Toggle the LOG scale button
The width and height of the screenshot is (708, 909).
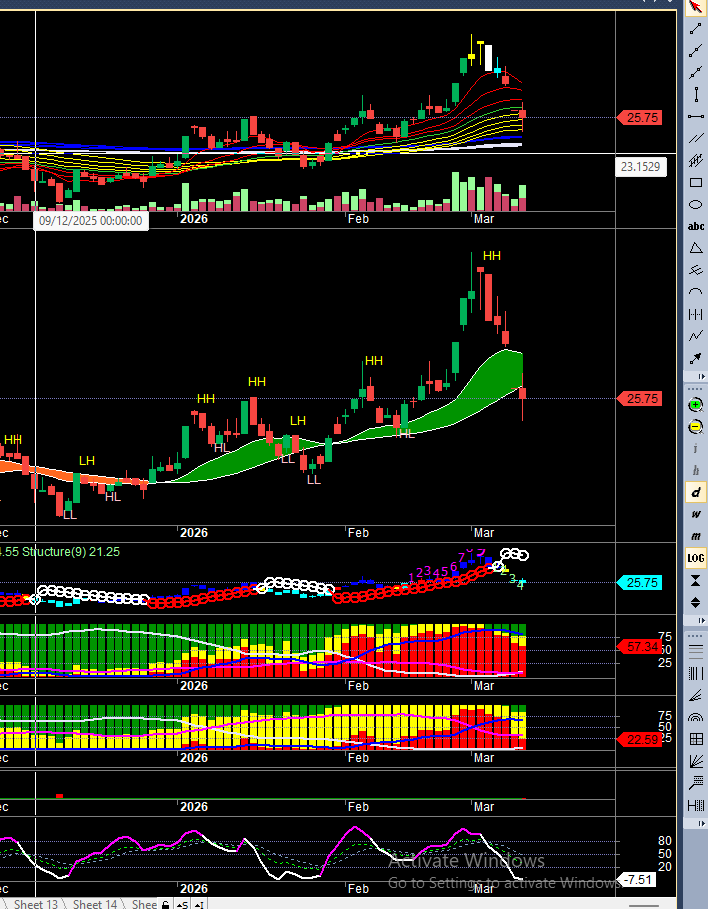[696, 558]
